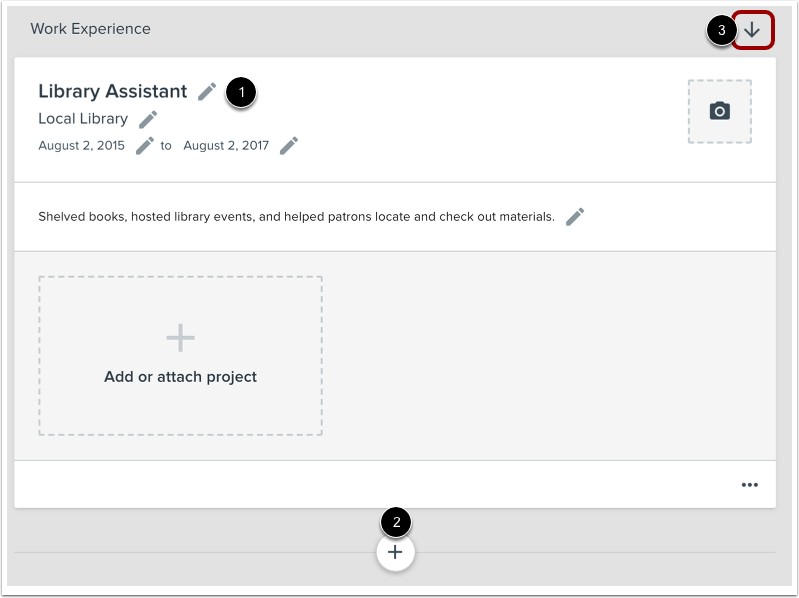Viewport: 799px width, 598px height.
Task: Move Work Experience section down with arrow
Action: (x=752, y=30)
